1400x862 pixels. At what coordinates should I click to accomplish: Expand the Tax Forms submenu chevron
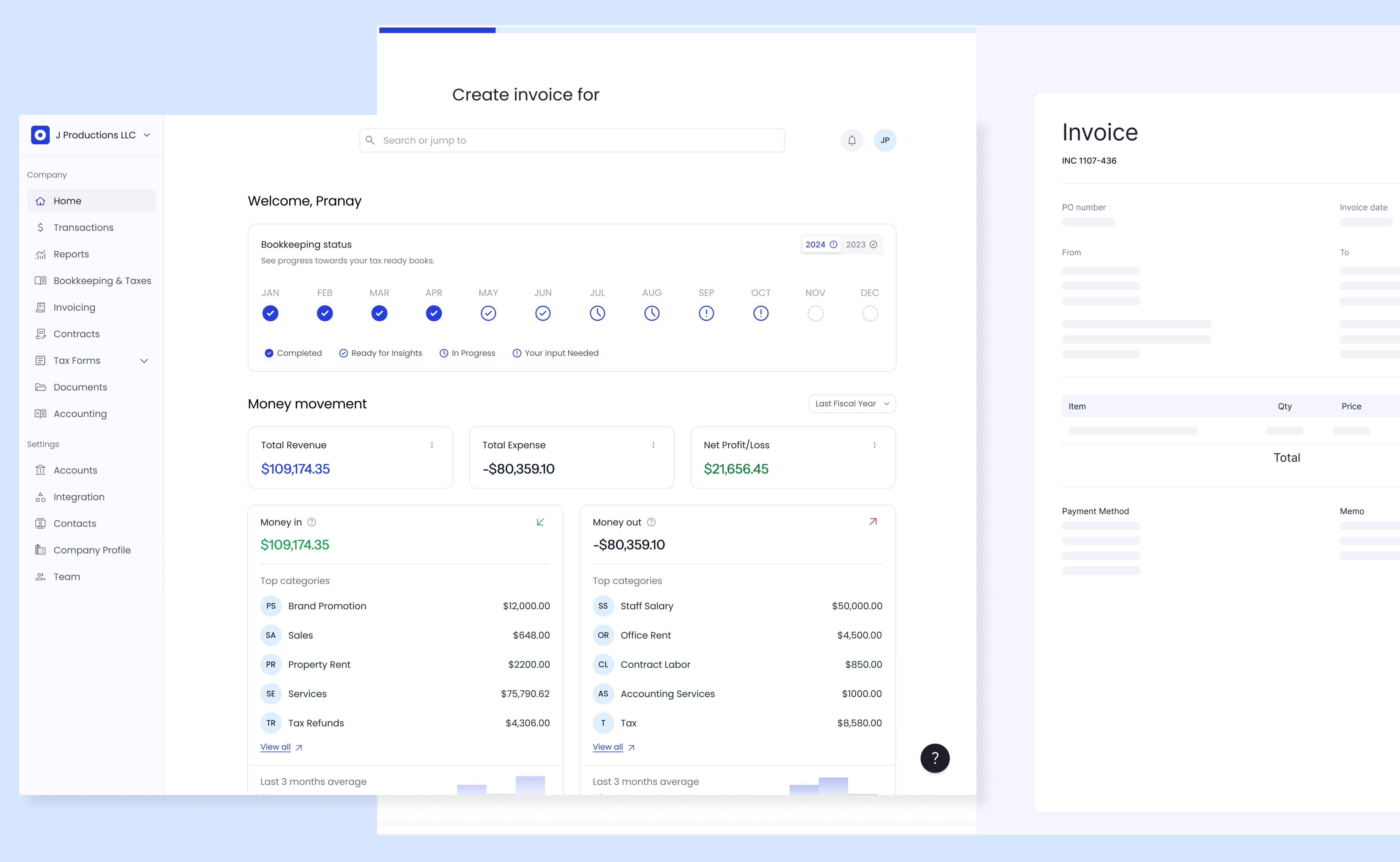pos(144,361)
